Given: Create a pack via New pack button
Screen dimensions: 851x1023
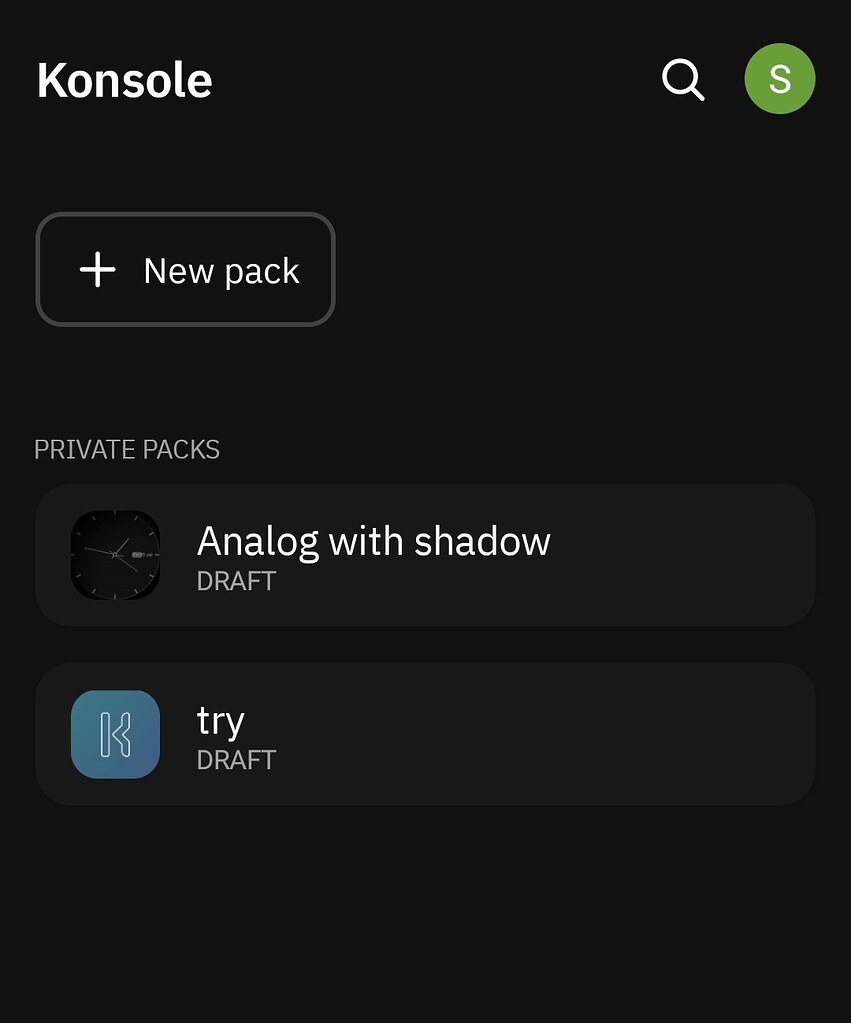Looking at the screenshot, I should (185, 269).
